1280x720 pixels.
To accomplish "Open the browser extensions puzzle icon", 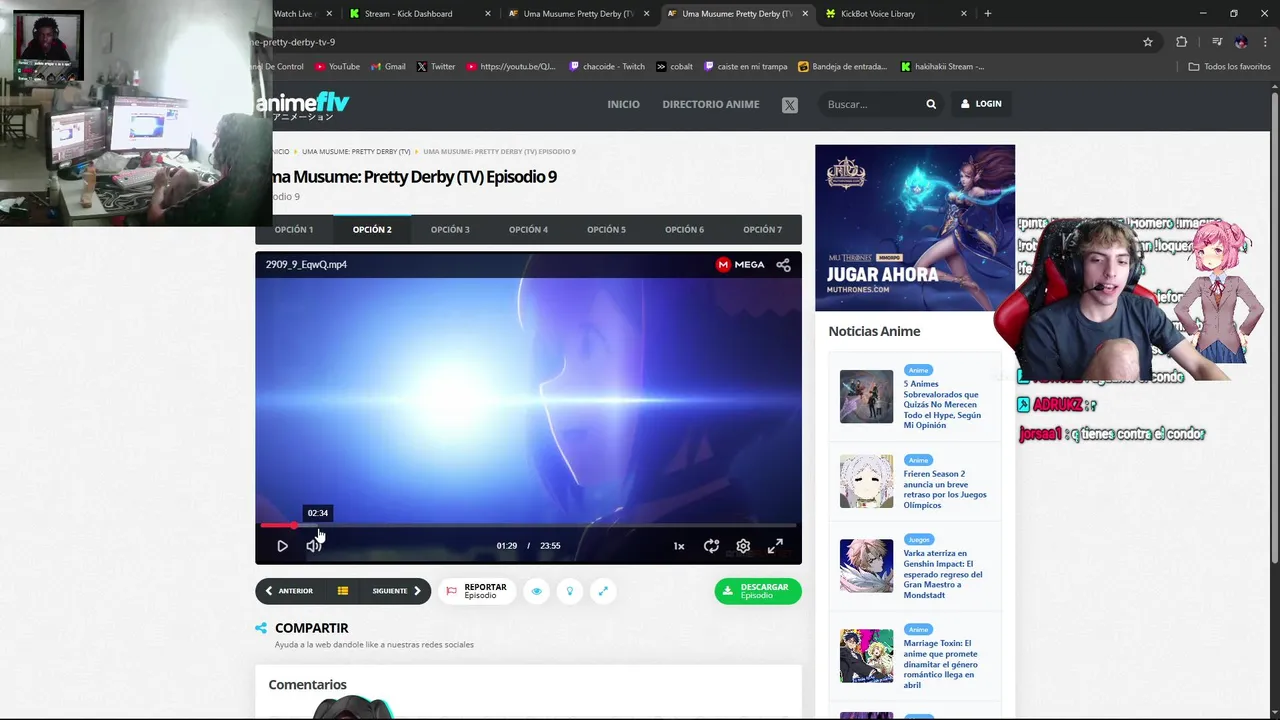I will coord(1182,42).
